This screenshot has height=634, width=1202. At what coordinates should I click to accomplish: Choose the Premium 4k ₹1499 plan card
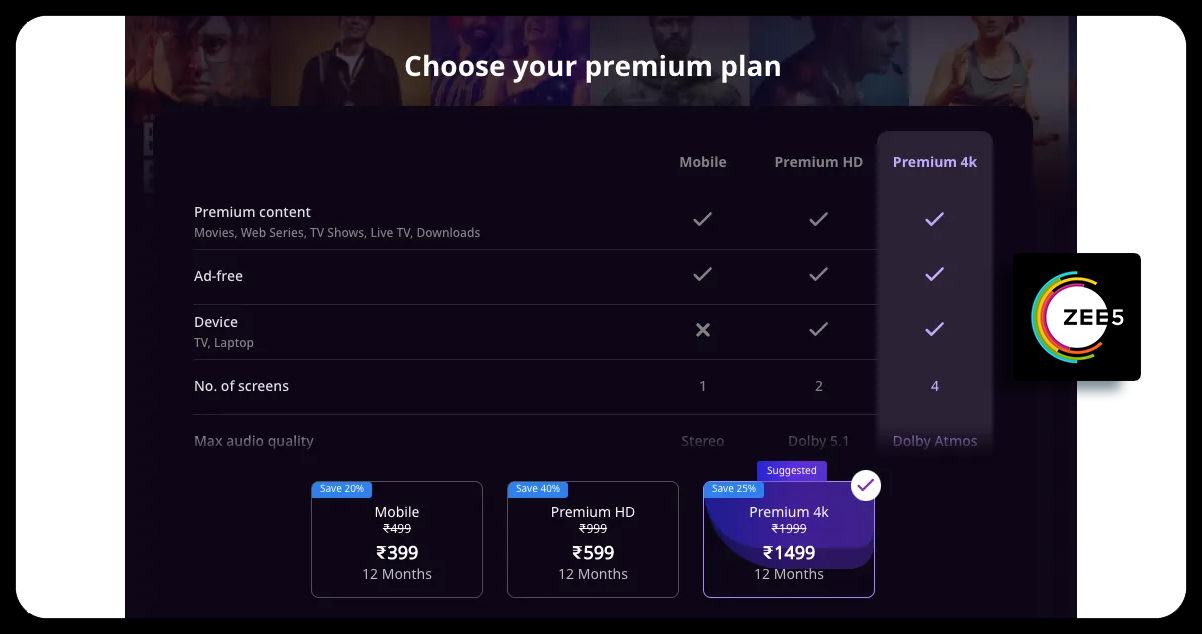click(x=789, y=542)
